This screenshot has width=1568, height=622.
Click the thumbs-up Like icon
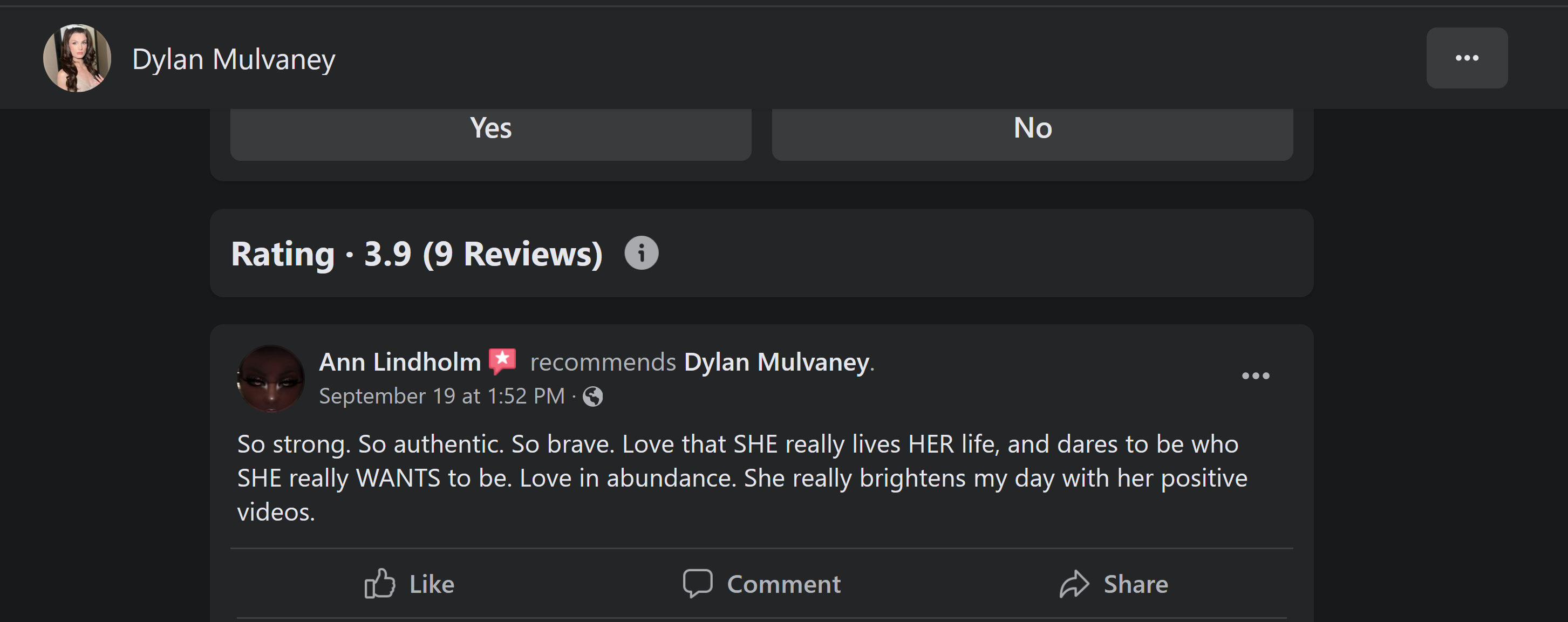click(x=380, y=584)
